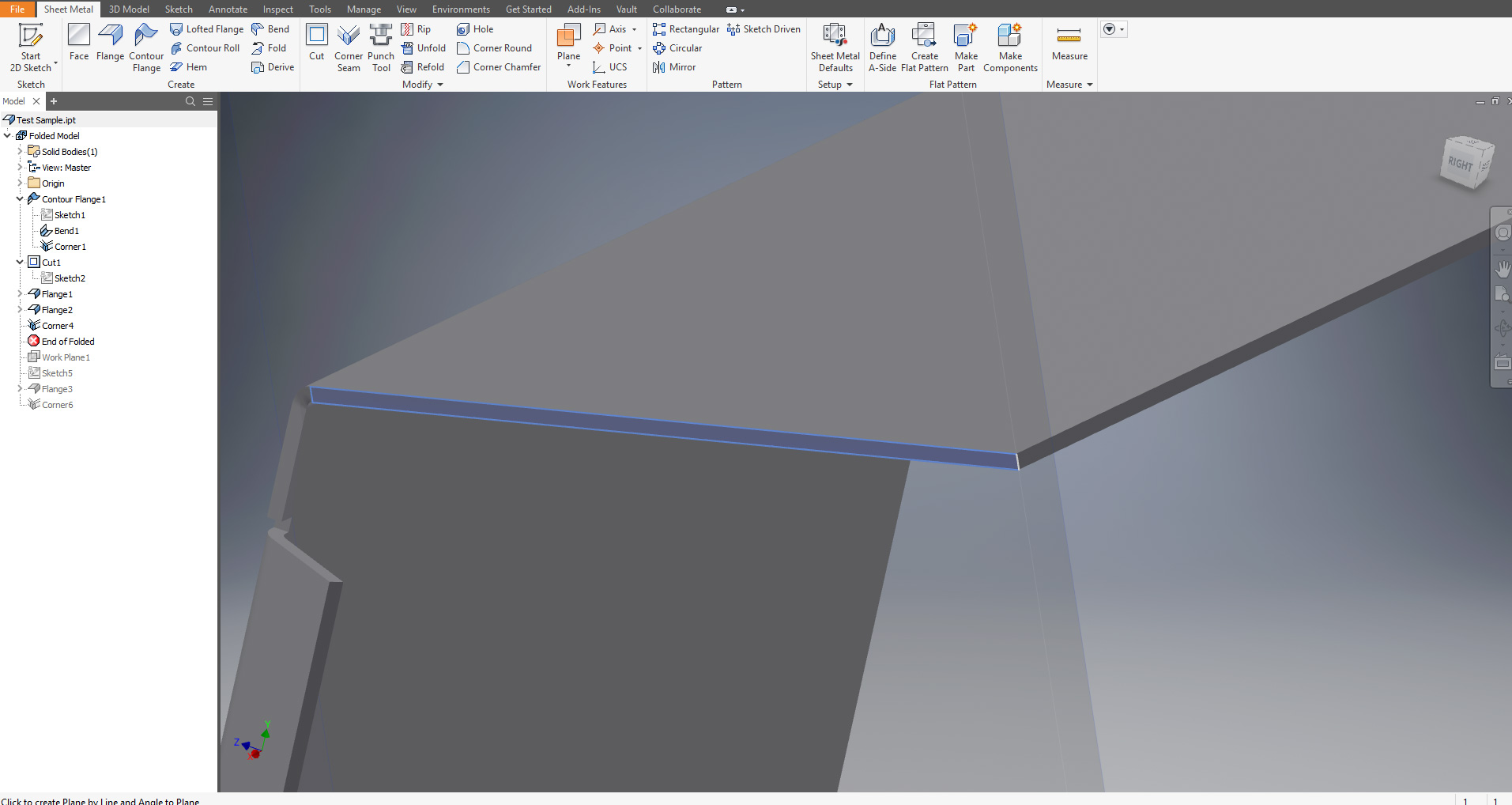This screenshot has width=1512, height=805.
Task: Create a work Plane
Action: click(569, 43)
